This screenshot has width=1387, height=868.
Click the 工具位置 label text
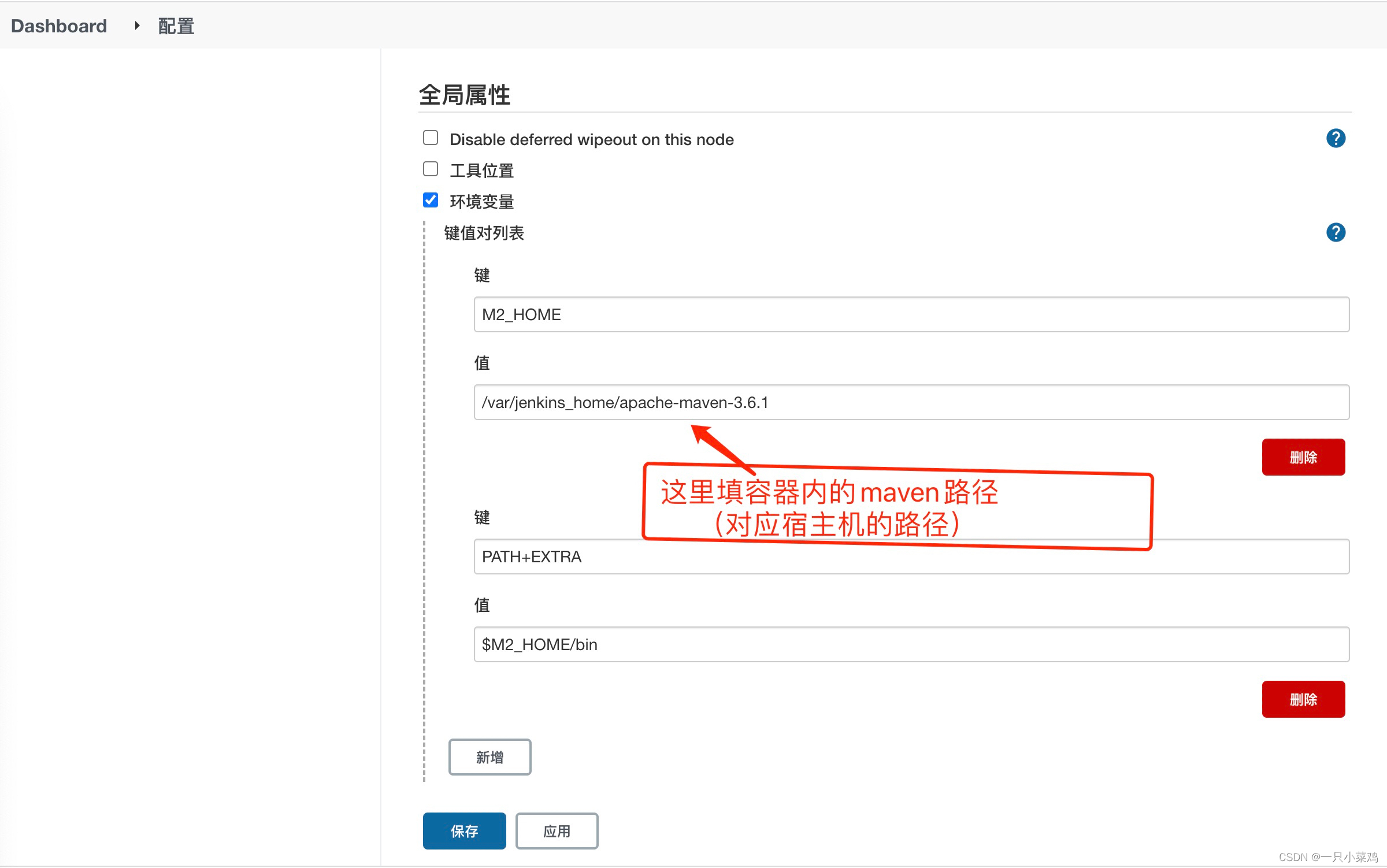tap(481, 170)
